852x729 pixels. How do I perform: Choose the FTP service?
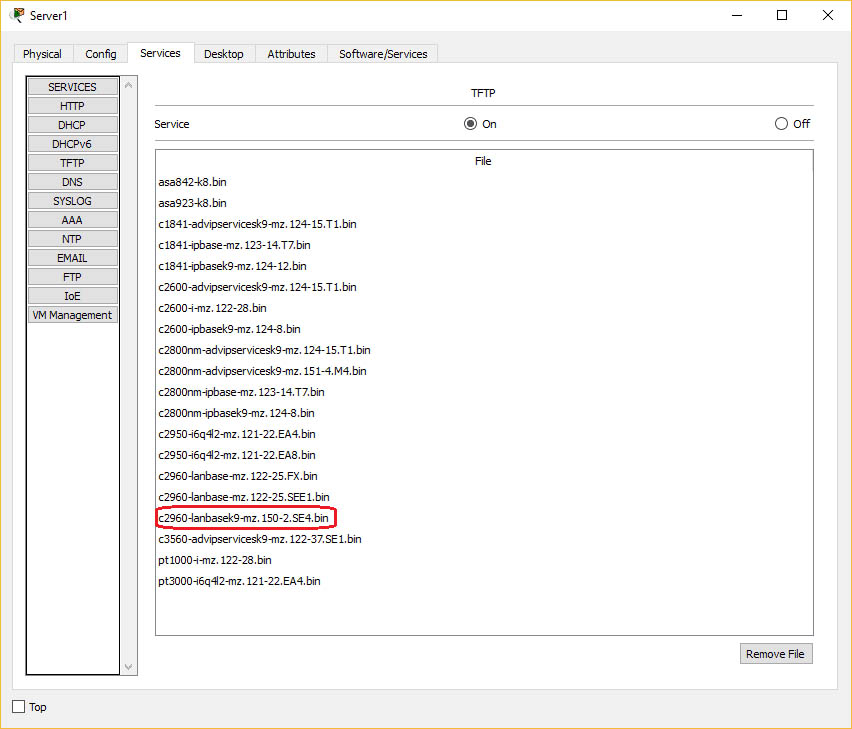[x=72, y=277]
